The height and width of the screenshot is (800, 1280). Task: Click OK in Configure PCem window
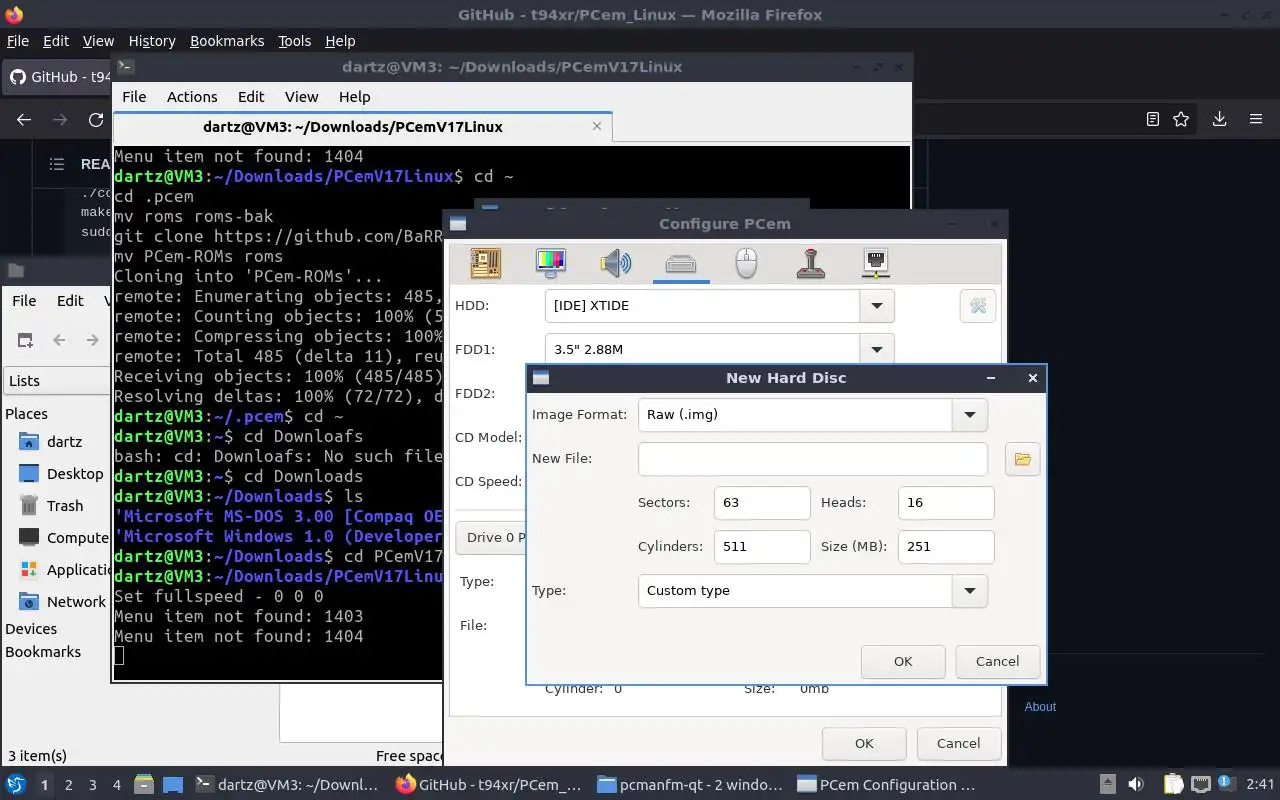tap(864, 743)
